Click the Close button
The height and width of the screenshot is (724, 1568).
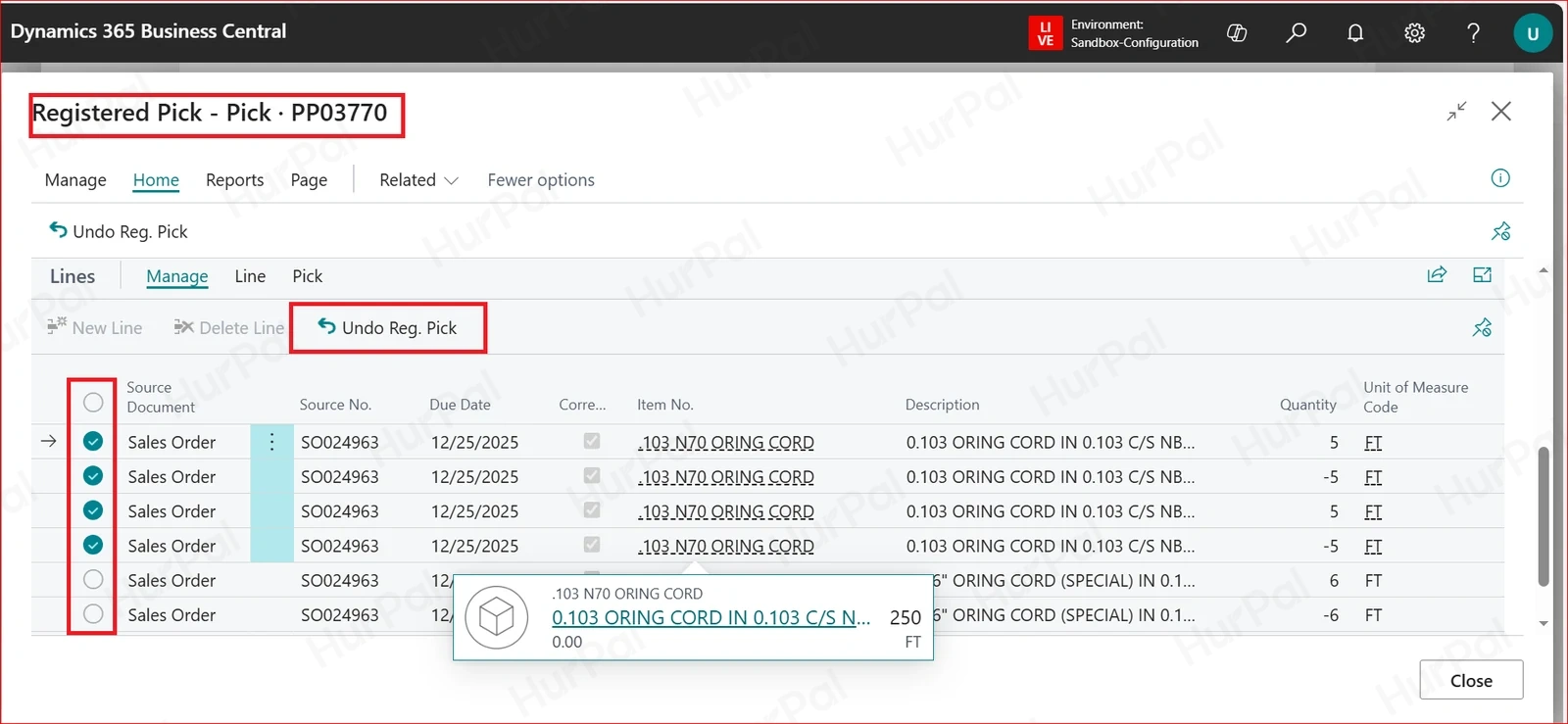click(1471, 680)
